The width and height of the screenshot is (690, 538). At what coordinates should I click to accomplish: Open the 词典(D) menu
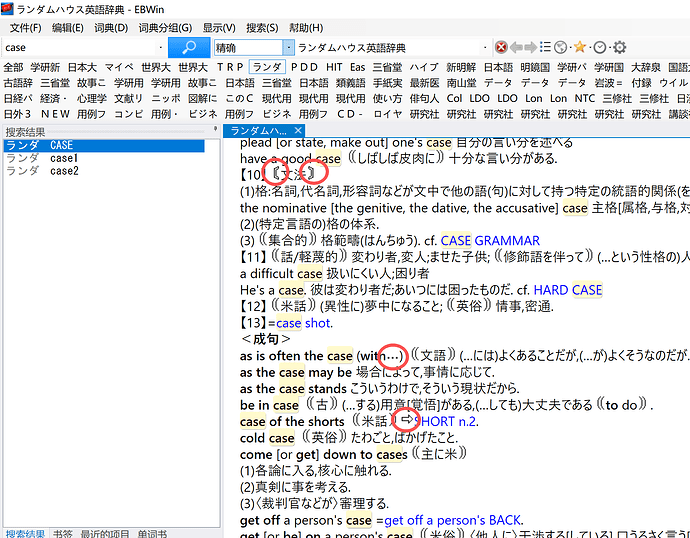pos(111,28)
